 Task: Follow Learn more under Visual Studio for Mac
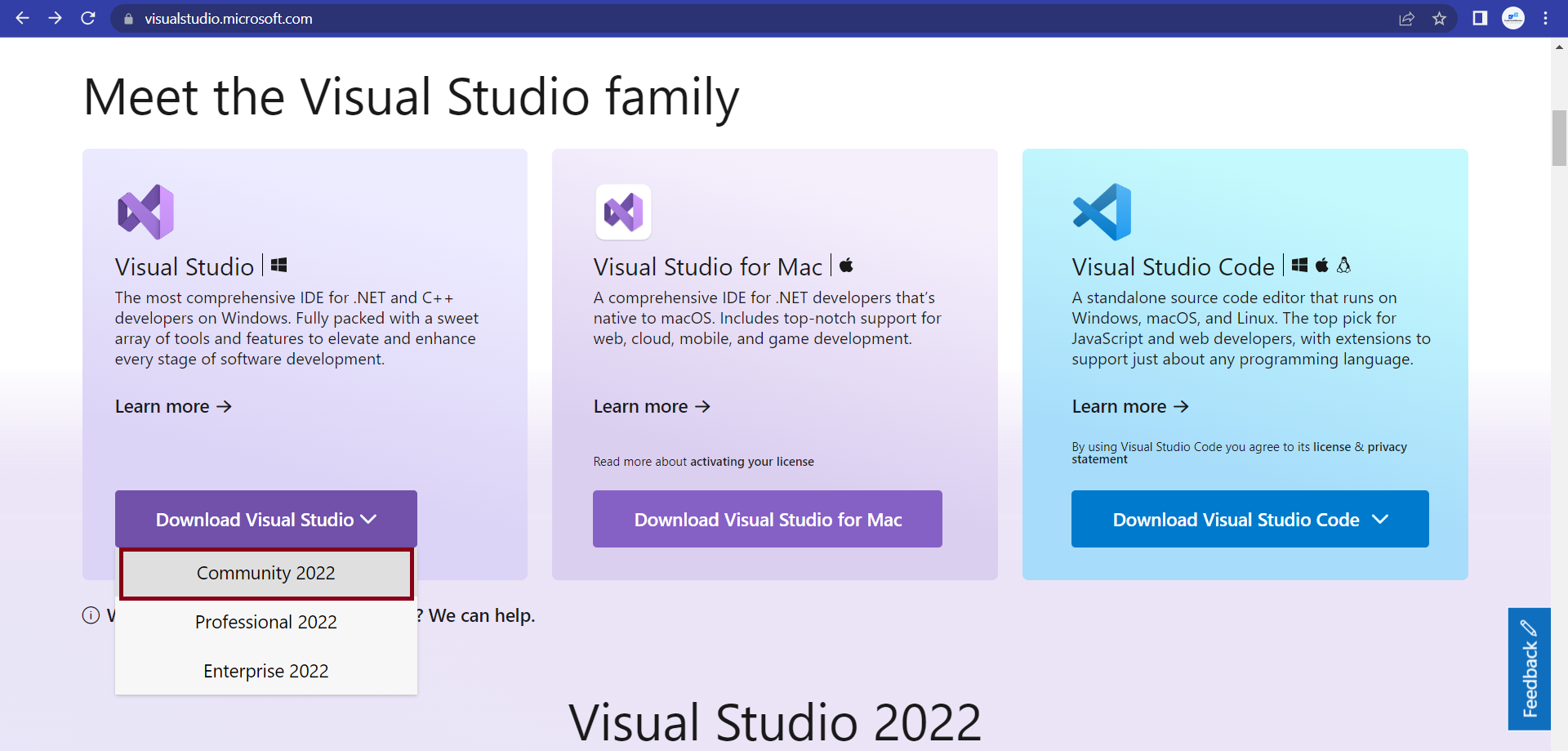point(652,406)
